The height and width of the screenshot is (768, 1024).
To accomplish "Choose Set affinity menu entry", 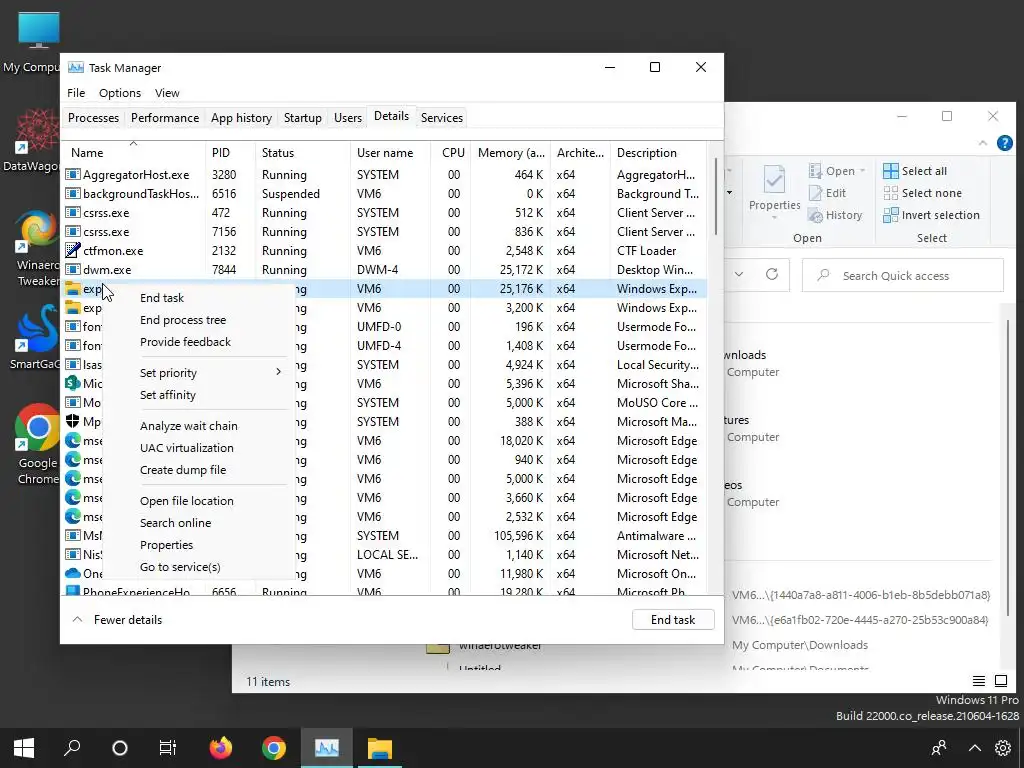I will point(167,394).
